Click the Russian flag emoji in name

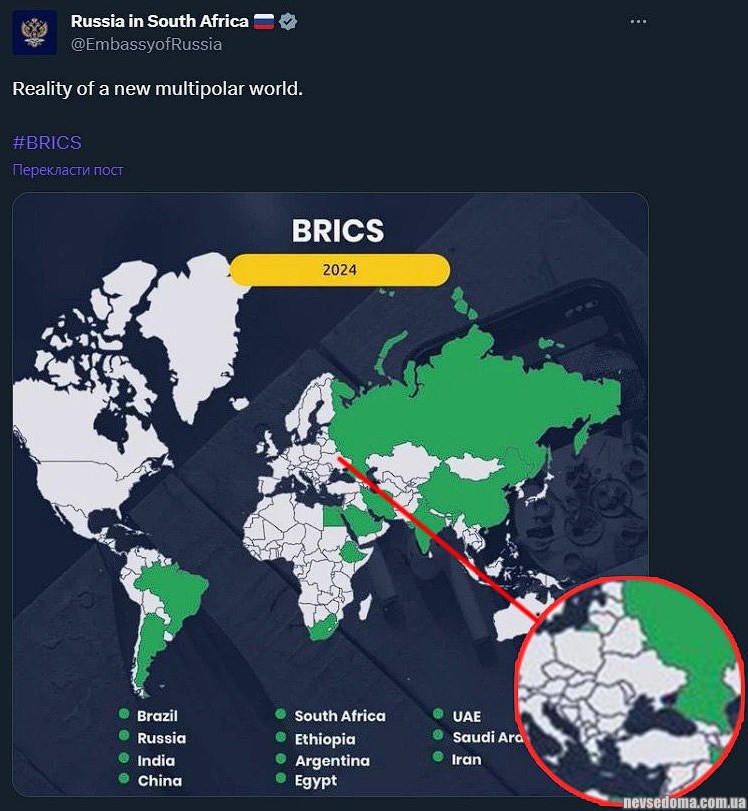(x=264, y=22)
